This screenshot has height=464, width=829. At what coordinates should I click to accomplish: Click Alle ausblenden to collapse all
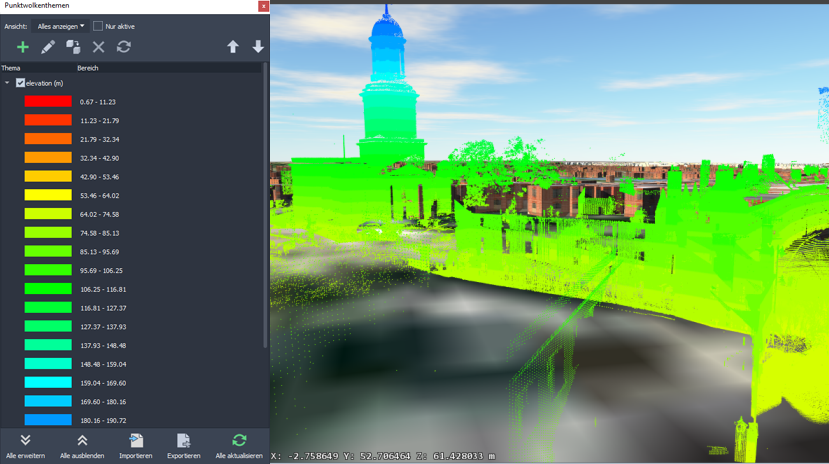pyautogui.click(x=82, y=446)
